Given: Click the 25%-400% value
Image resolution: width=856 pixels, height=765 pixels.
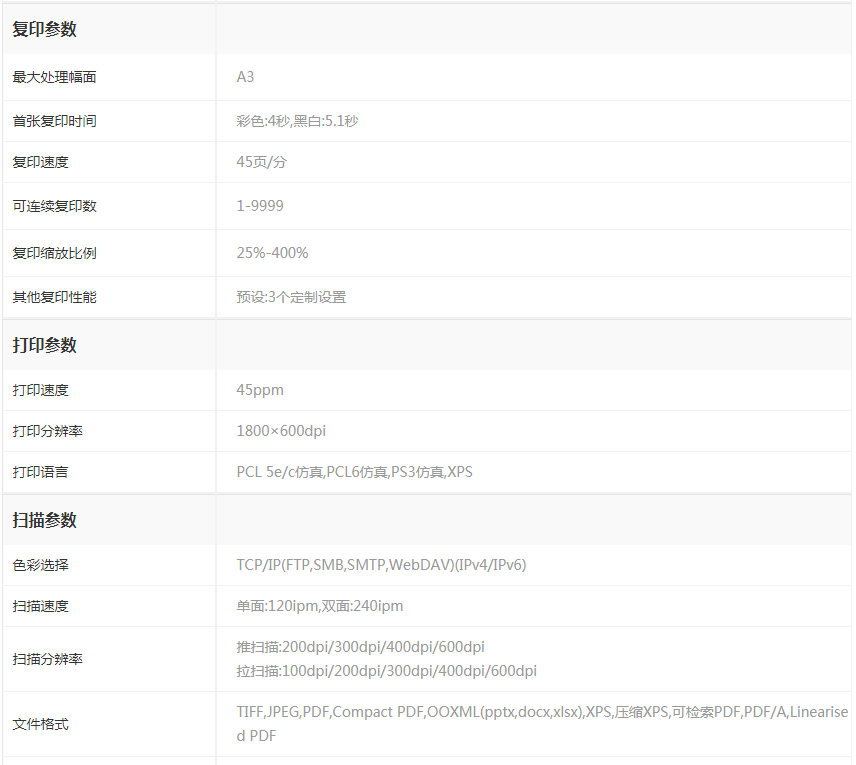Looking at the screenshot, I should tap(272, 253).
